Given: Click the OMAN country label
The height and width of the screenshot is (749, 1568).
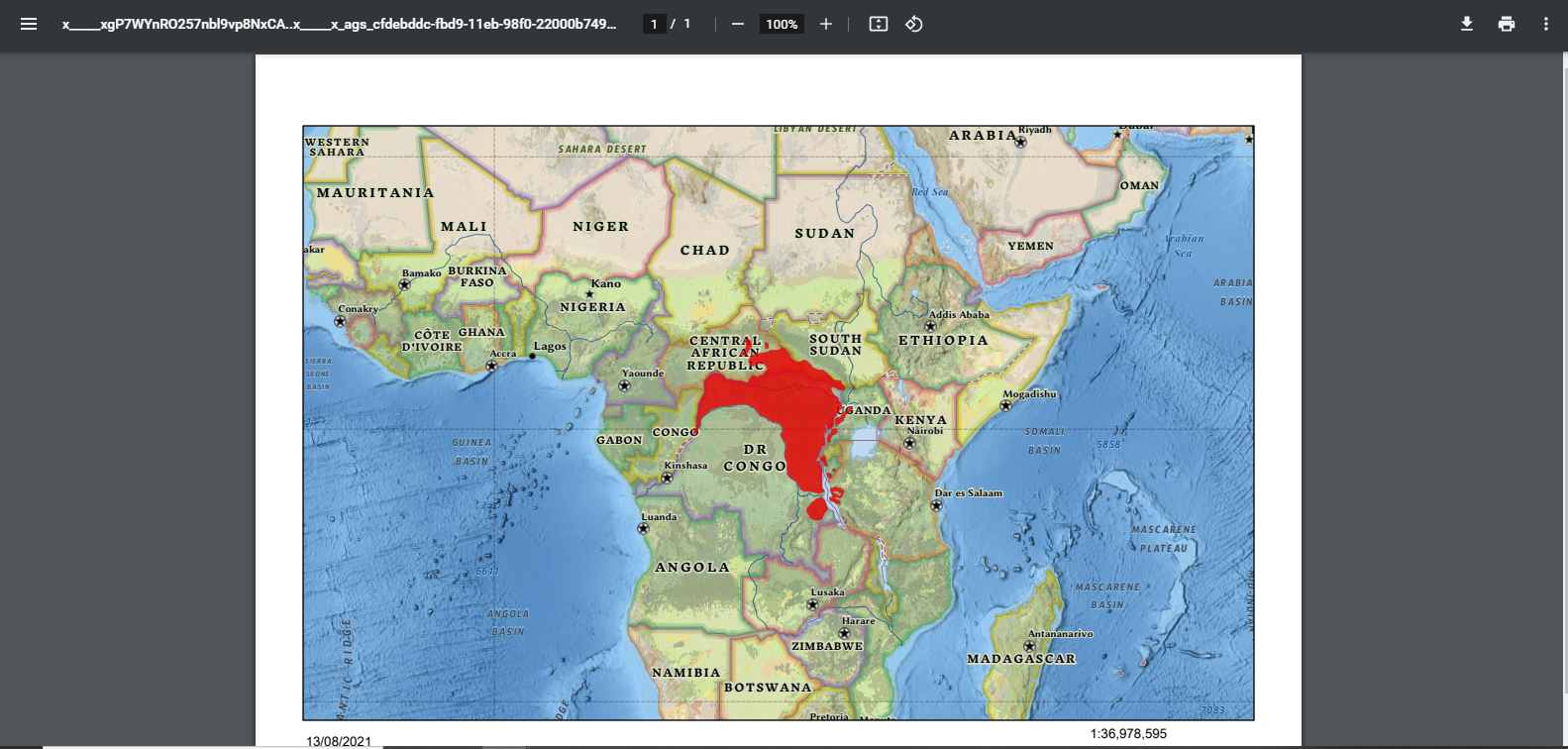Looking at the screenshot, I should (1139, 185).
